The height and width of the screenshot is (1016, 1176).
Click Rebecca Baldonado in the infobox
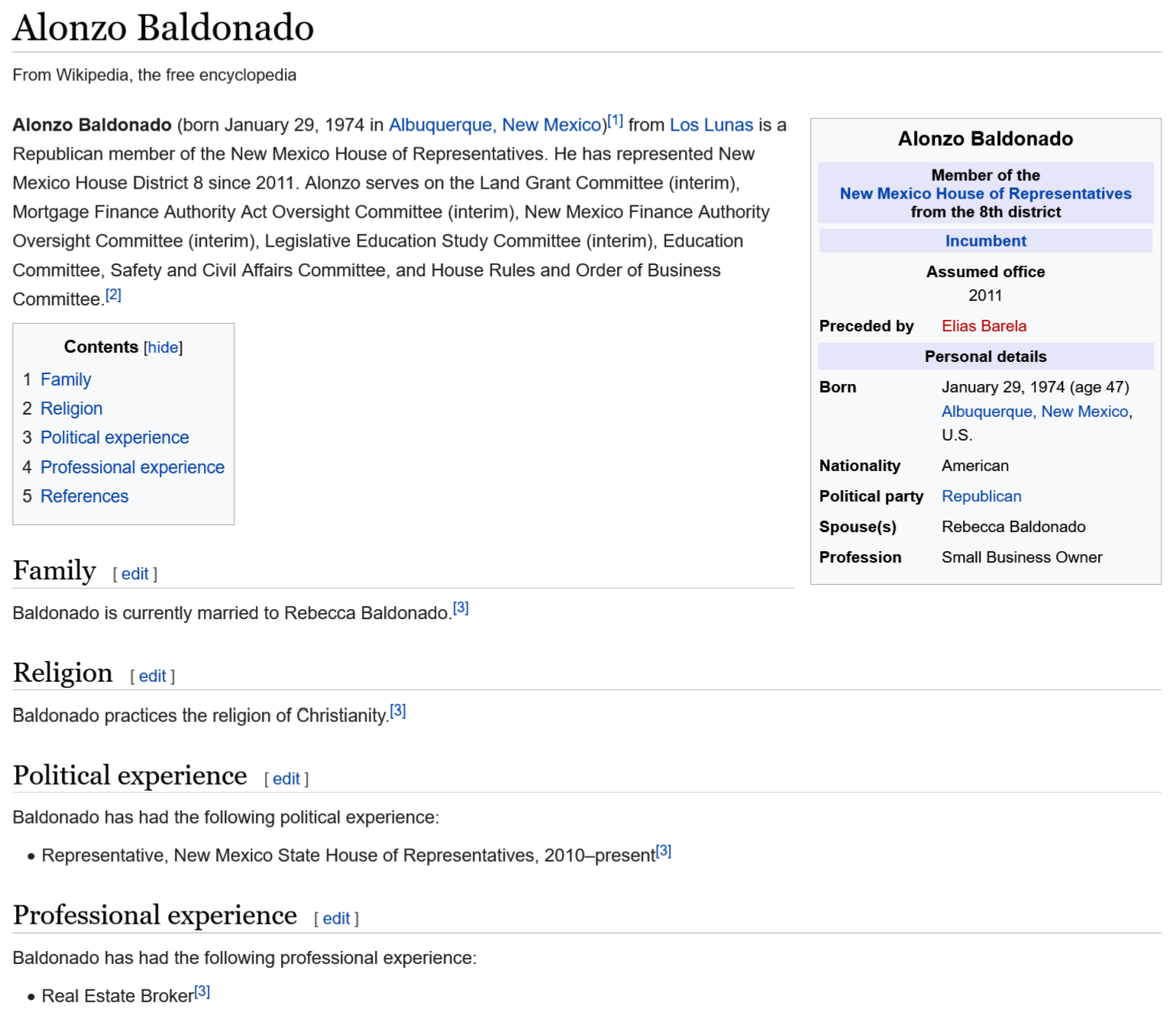pos(1013,527)
